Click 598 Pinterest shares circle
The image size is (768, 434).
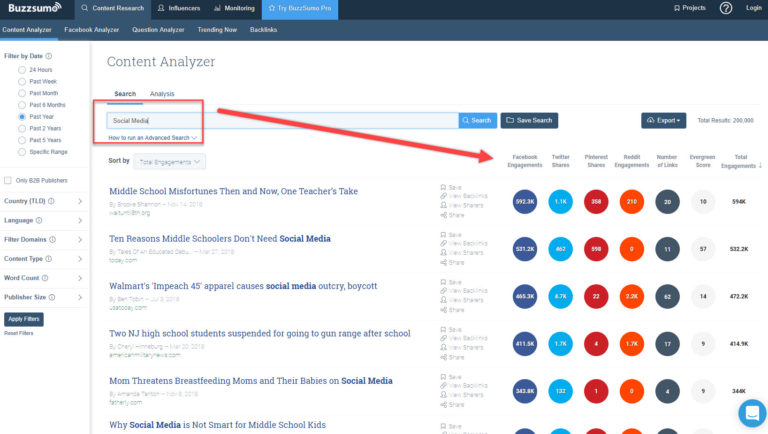pos(596,249)
